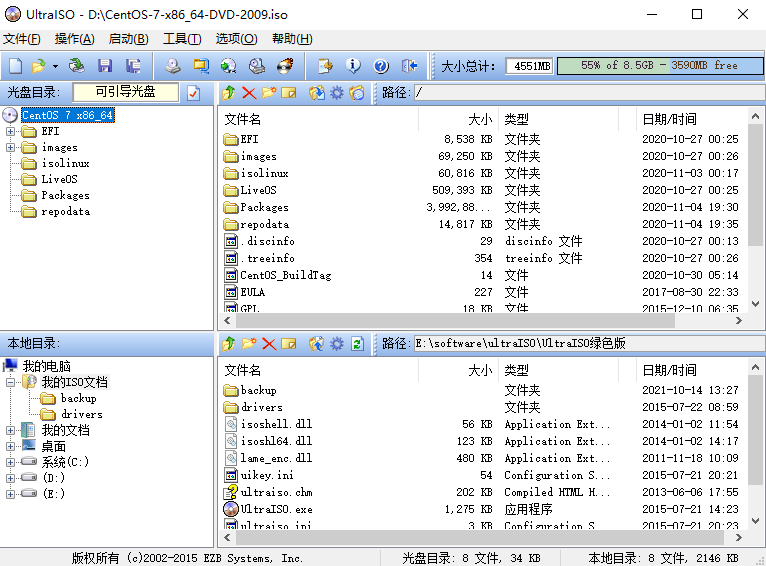Click the 55% of 8.5GB capacity bar
The image size is (766, 566).
(x=660, y=65)
